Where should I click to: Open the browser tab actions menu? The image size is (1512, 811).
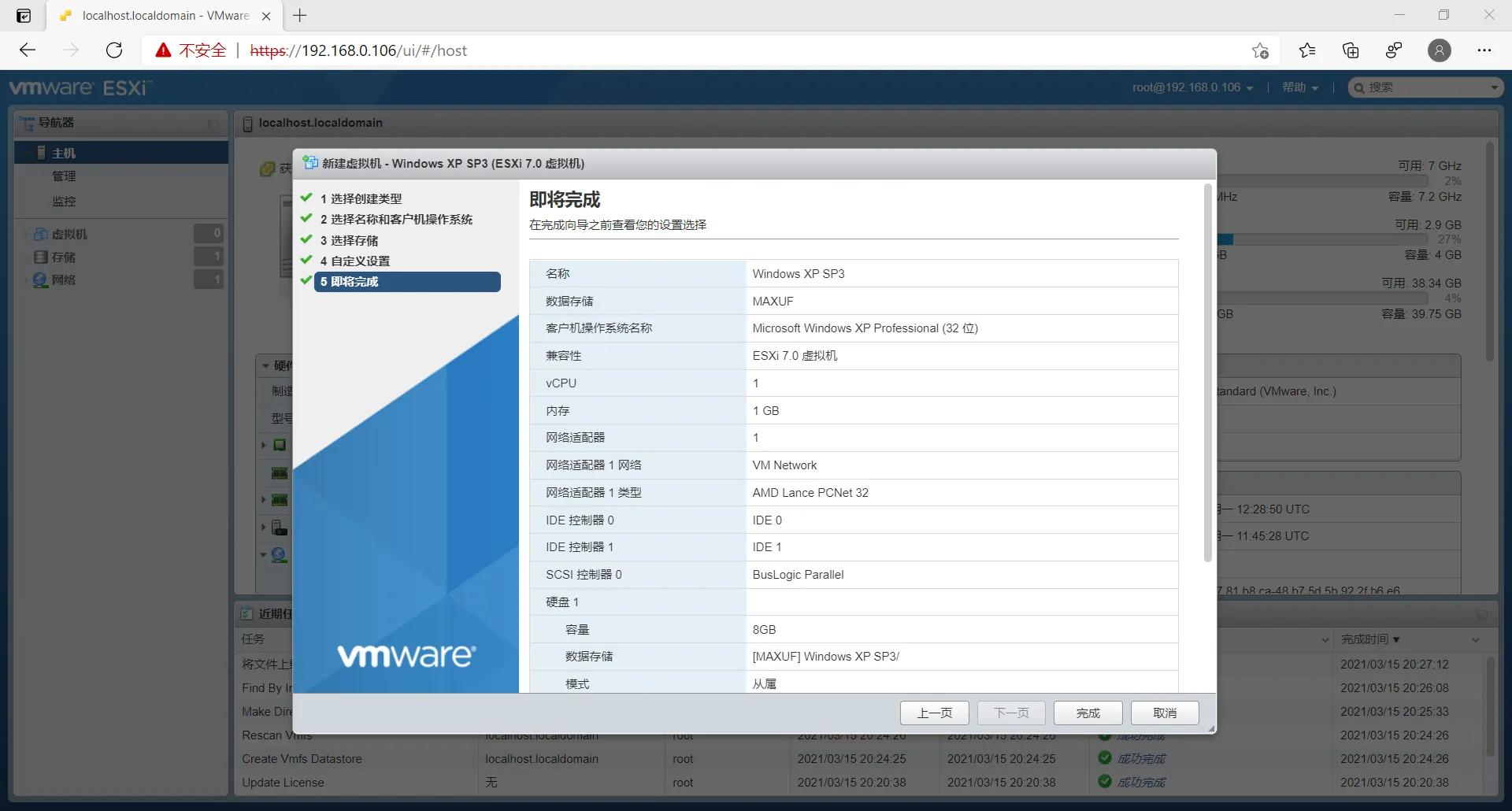(24, 16)
